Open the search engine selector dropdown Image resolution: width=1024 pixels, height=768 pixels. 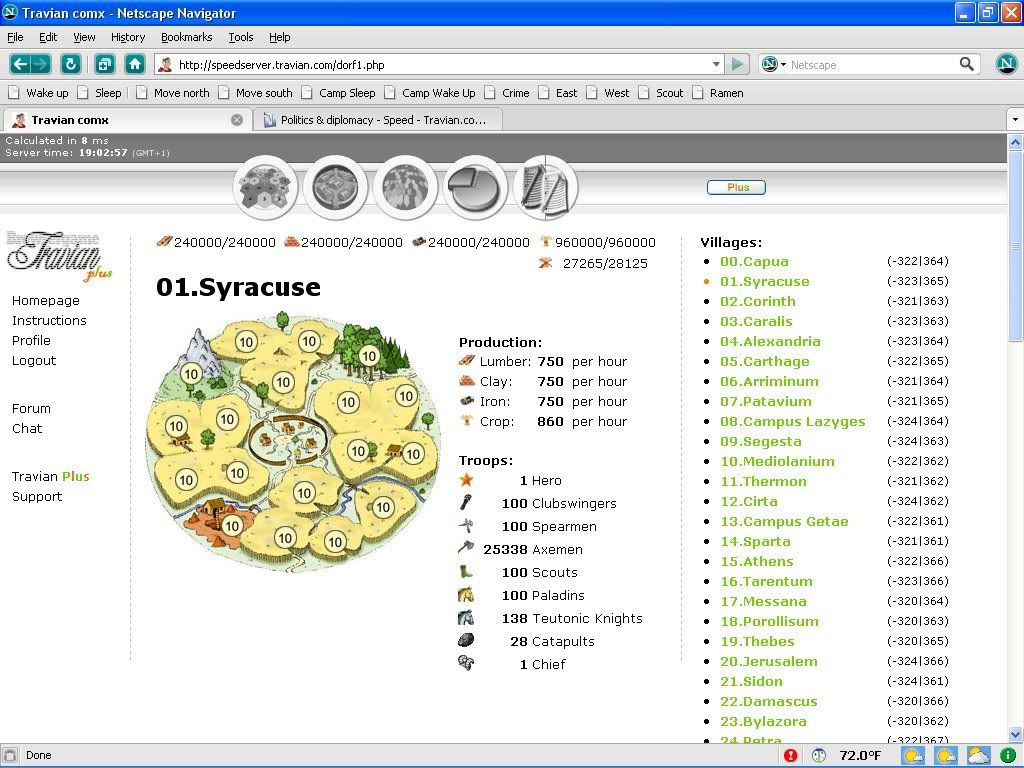pyautogui.click(x=774, y=64)
